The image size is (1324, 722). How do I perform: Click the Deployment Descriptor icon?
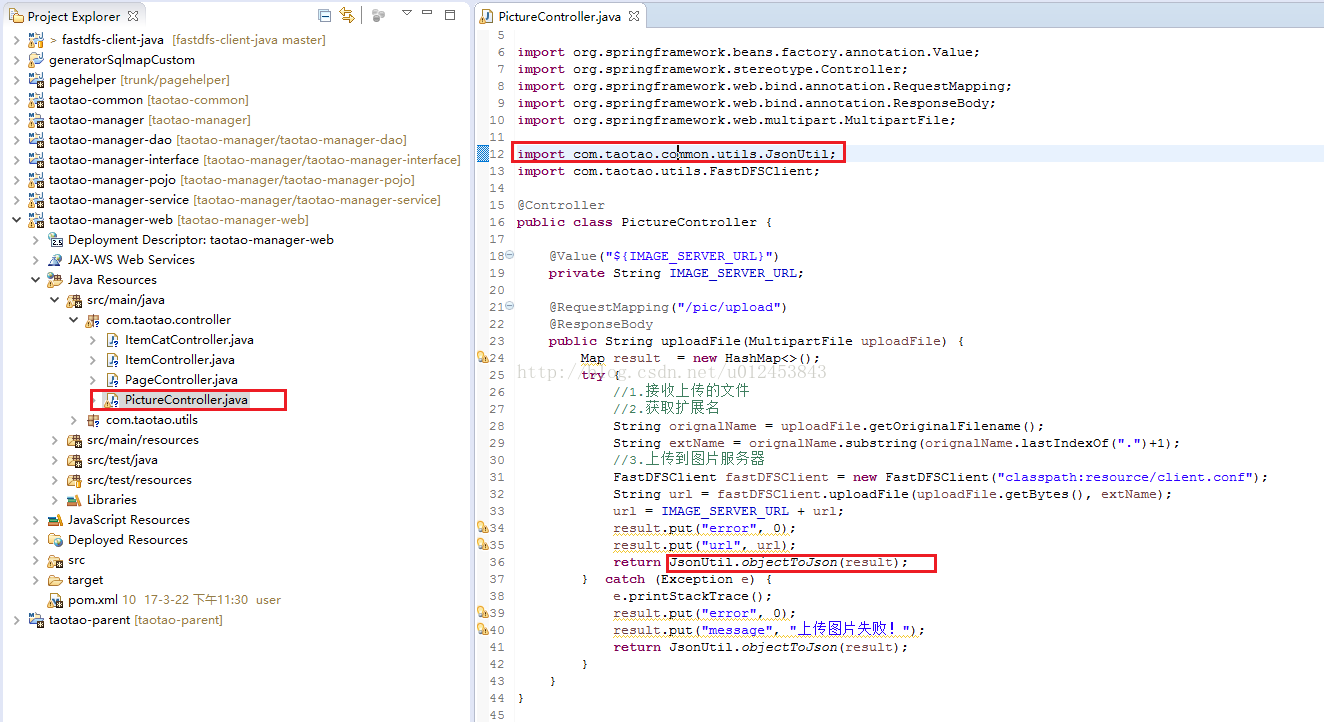click(56, 240)
